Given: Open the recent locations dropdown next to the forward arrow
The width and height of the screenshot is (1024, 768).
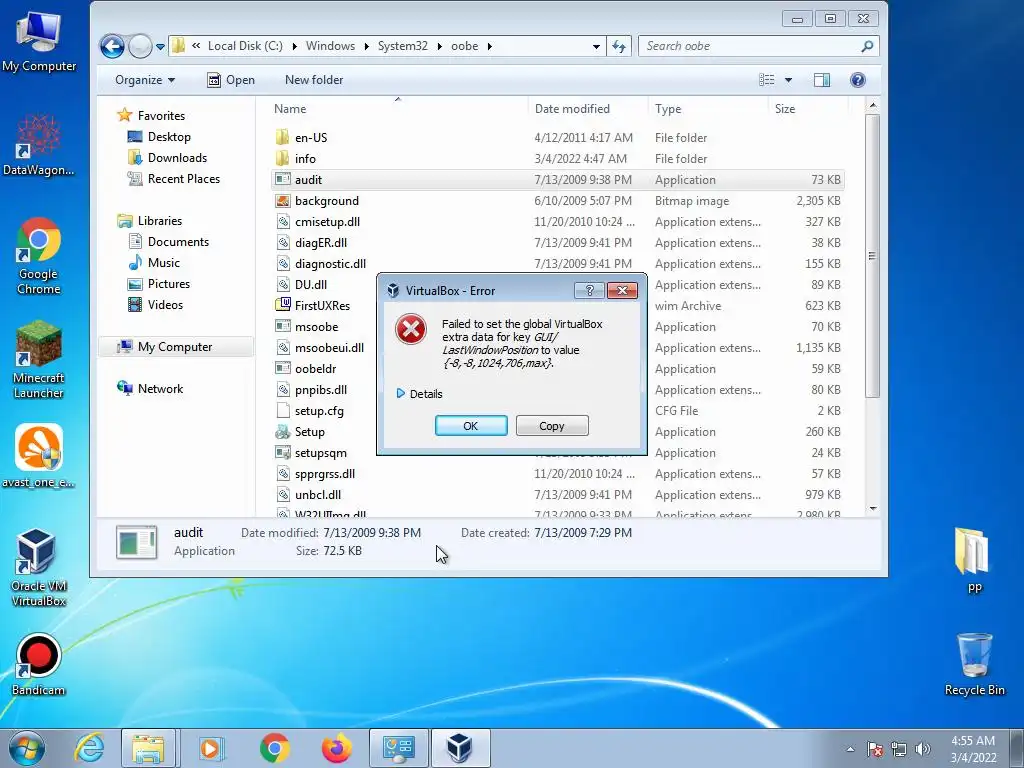Looking at the screenshot, I should coord(160,47).
